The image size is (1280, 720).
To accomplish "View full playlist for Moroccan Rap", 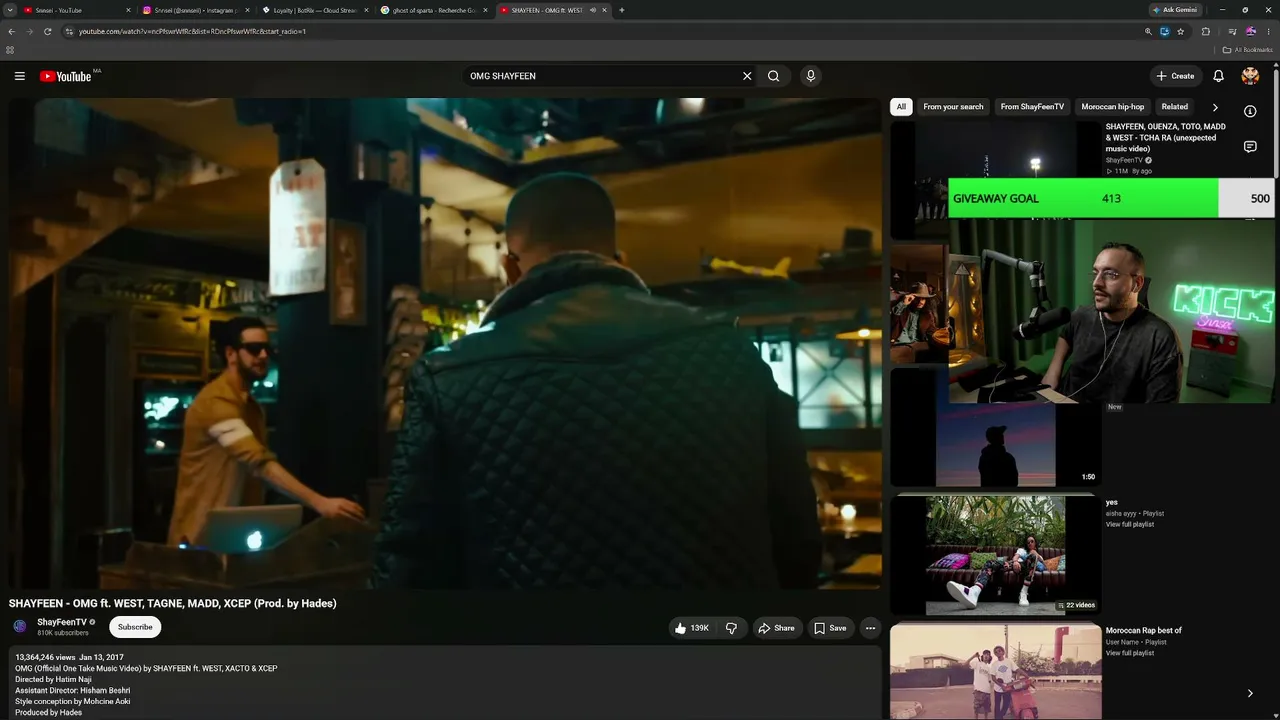I will (1130, 653).
